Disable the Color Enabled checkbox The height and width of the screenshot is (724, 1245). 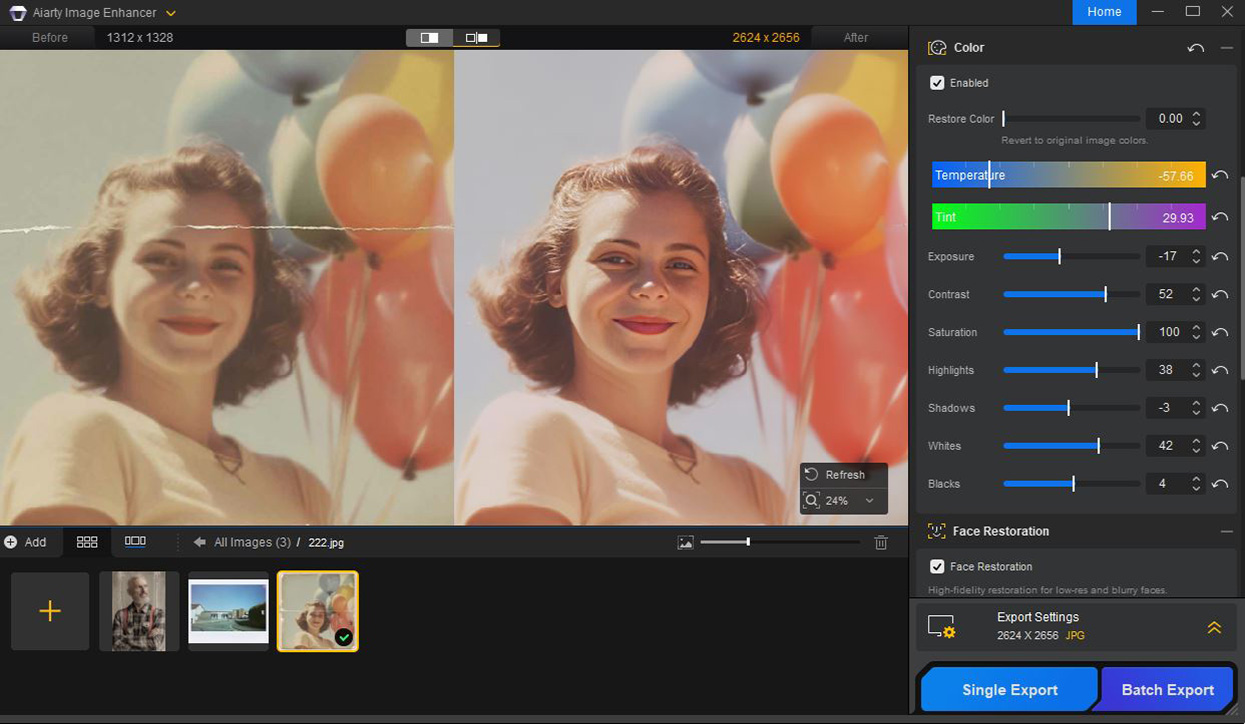click(937, 83)
